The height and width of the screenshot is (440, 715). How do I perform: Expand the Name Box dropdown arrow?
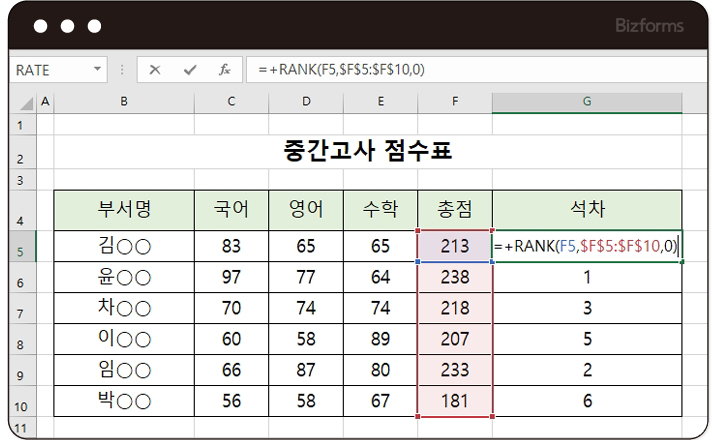(x=97, y=70)
